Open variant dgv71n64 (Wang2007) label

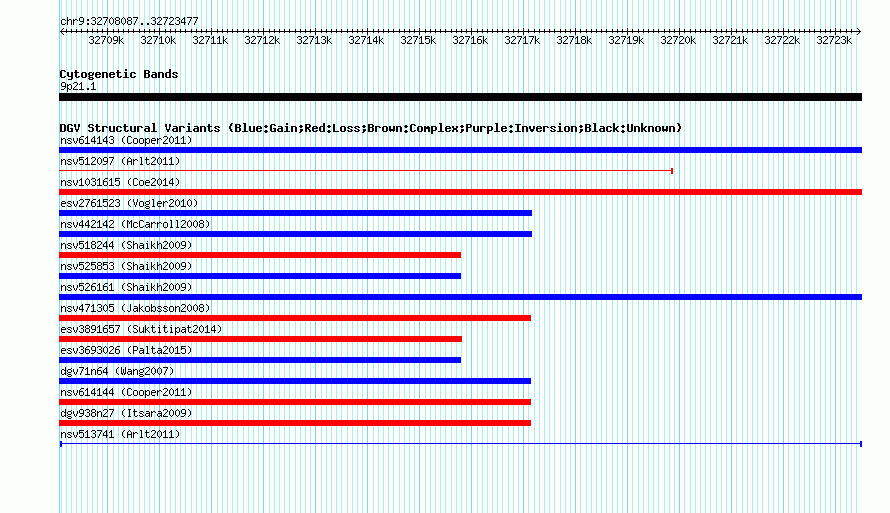[x=117, y=371]
